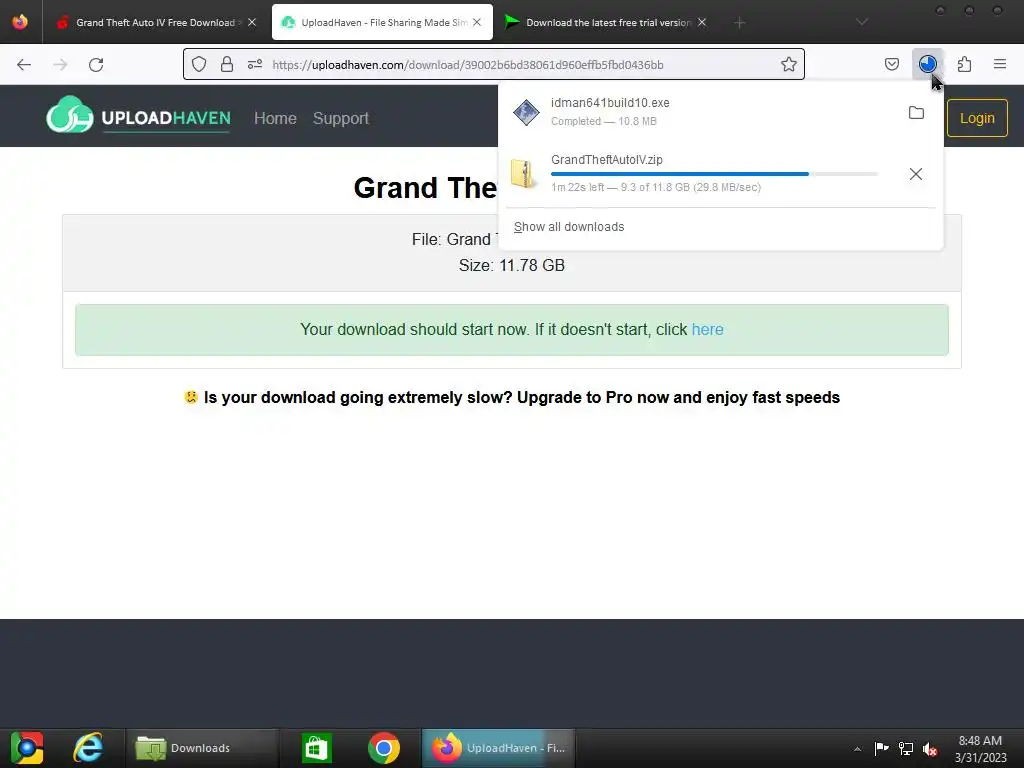Open Save to Pocket button
1024x768 pixels.
tap(892, 64)
